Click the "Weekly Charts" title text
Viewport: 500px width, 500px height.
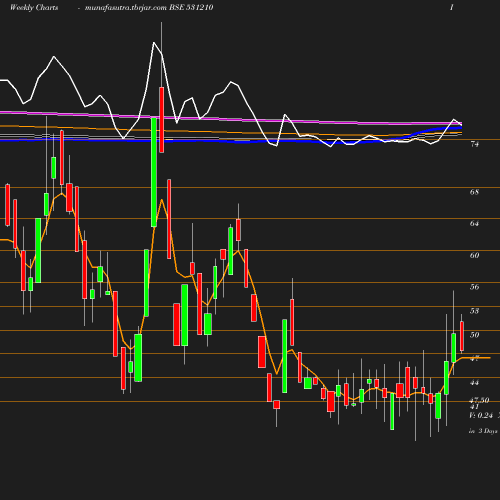[x=34, y=8]
